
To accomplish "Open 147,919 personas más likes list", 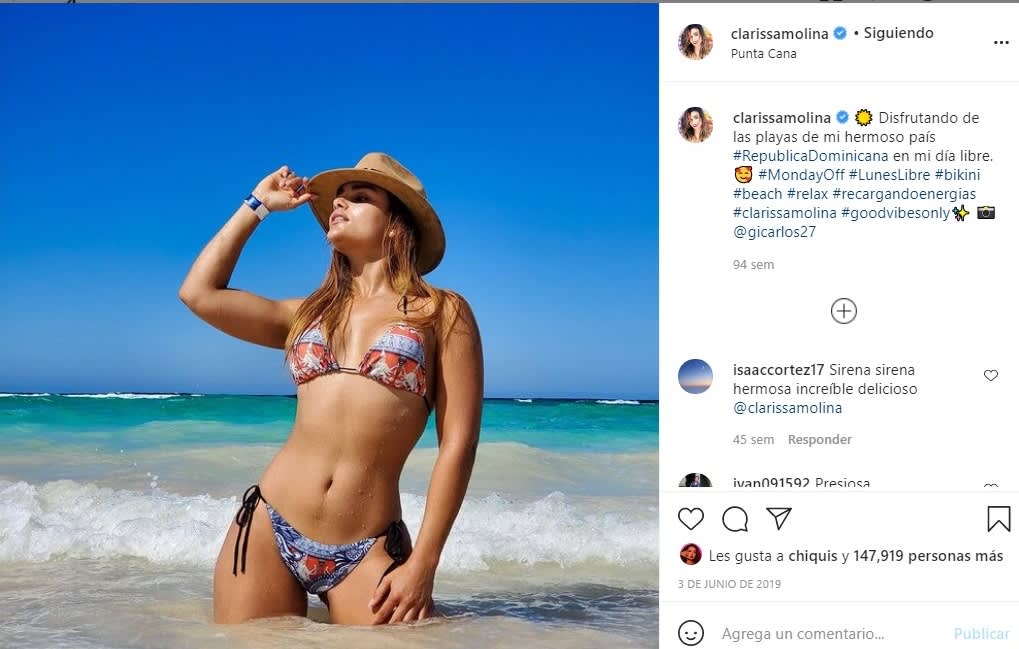I will (927, 556).
